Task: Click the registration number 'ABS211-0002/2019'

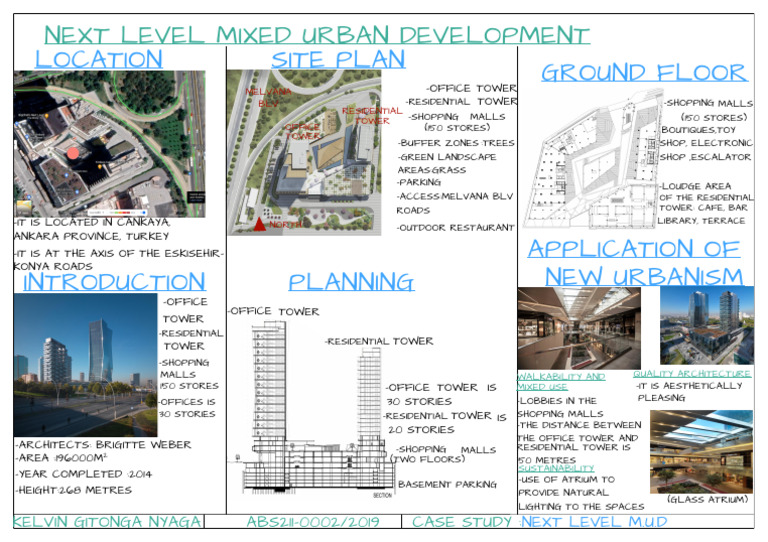Action: click(313, 522)
